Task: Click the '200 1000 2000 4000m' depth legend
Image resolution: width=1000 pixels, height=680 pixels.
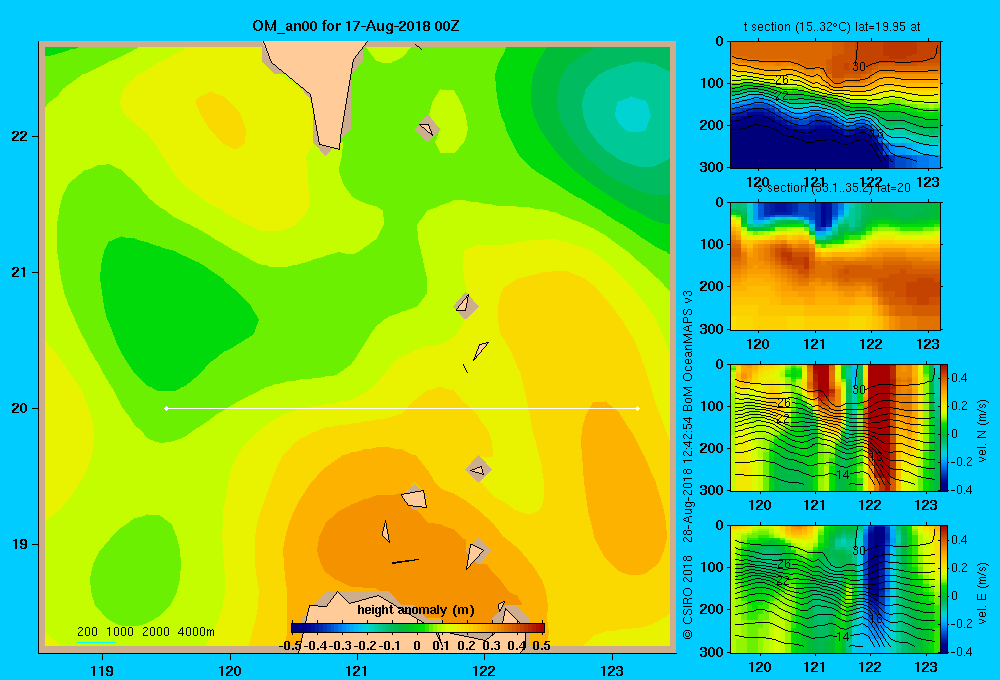Action: [145, 632]
